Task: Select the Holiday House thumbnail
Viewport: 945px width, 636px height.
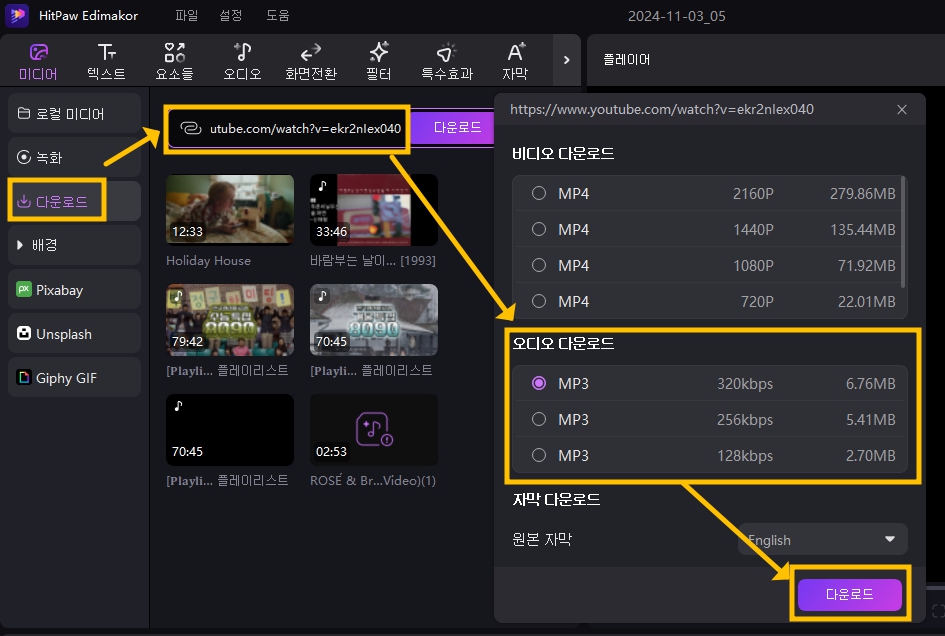Action: (x=230, y=210)
